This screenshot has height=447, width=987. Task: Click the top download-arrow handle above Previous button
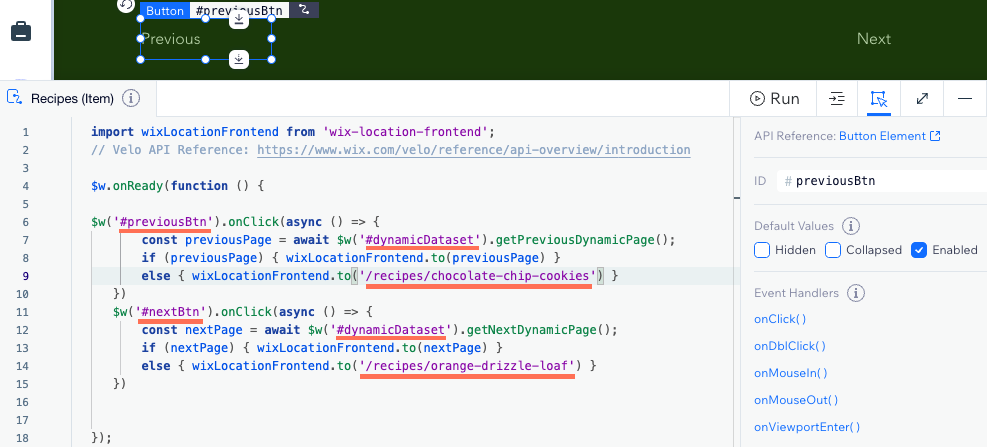click(238, 19)
